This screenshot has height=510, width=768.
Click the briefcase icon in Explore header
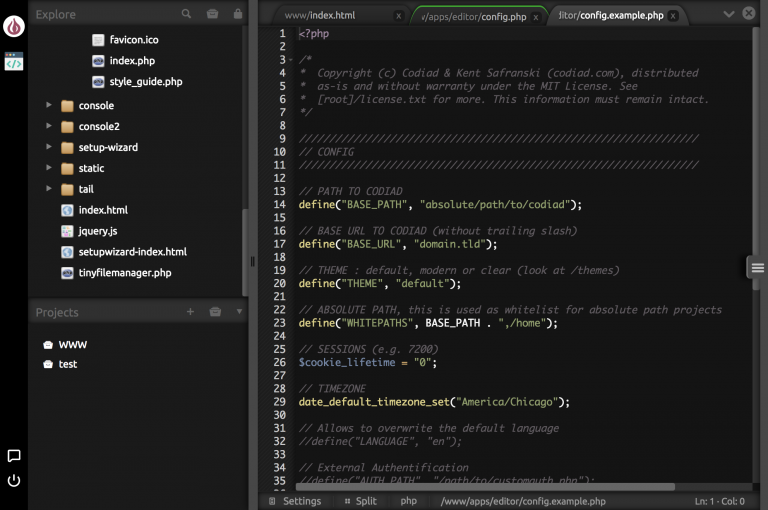click(x=212, y=14)
